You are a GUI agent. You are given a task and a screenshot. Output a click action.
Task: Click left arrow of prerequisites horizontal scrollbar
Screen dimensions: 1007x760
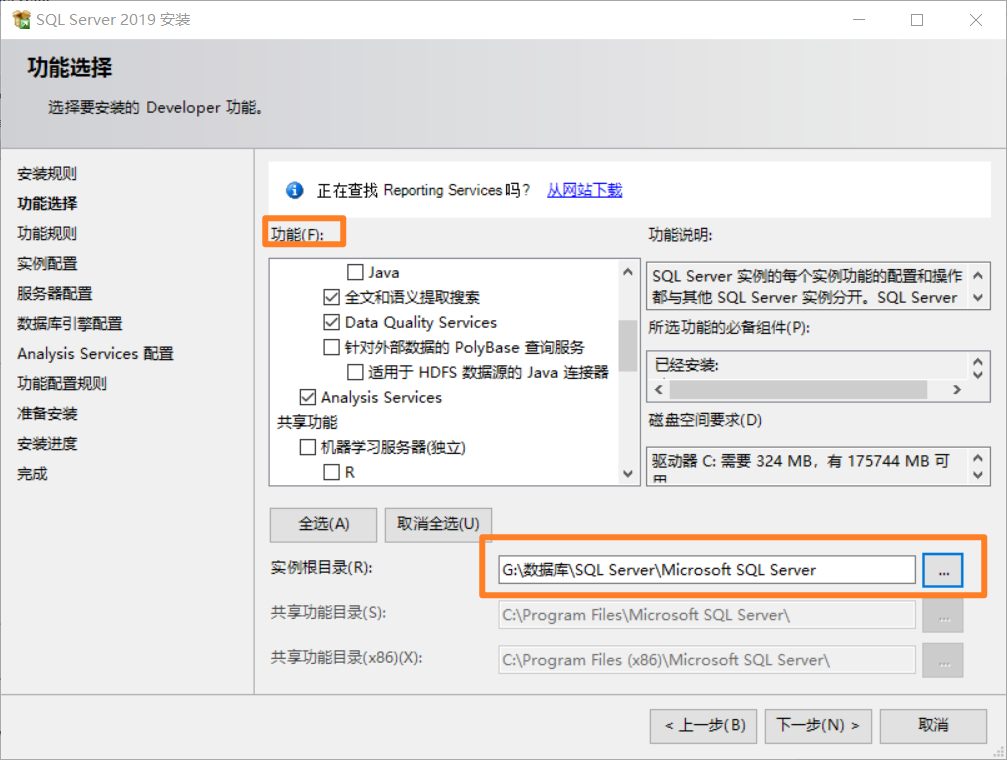[659, 390]
